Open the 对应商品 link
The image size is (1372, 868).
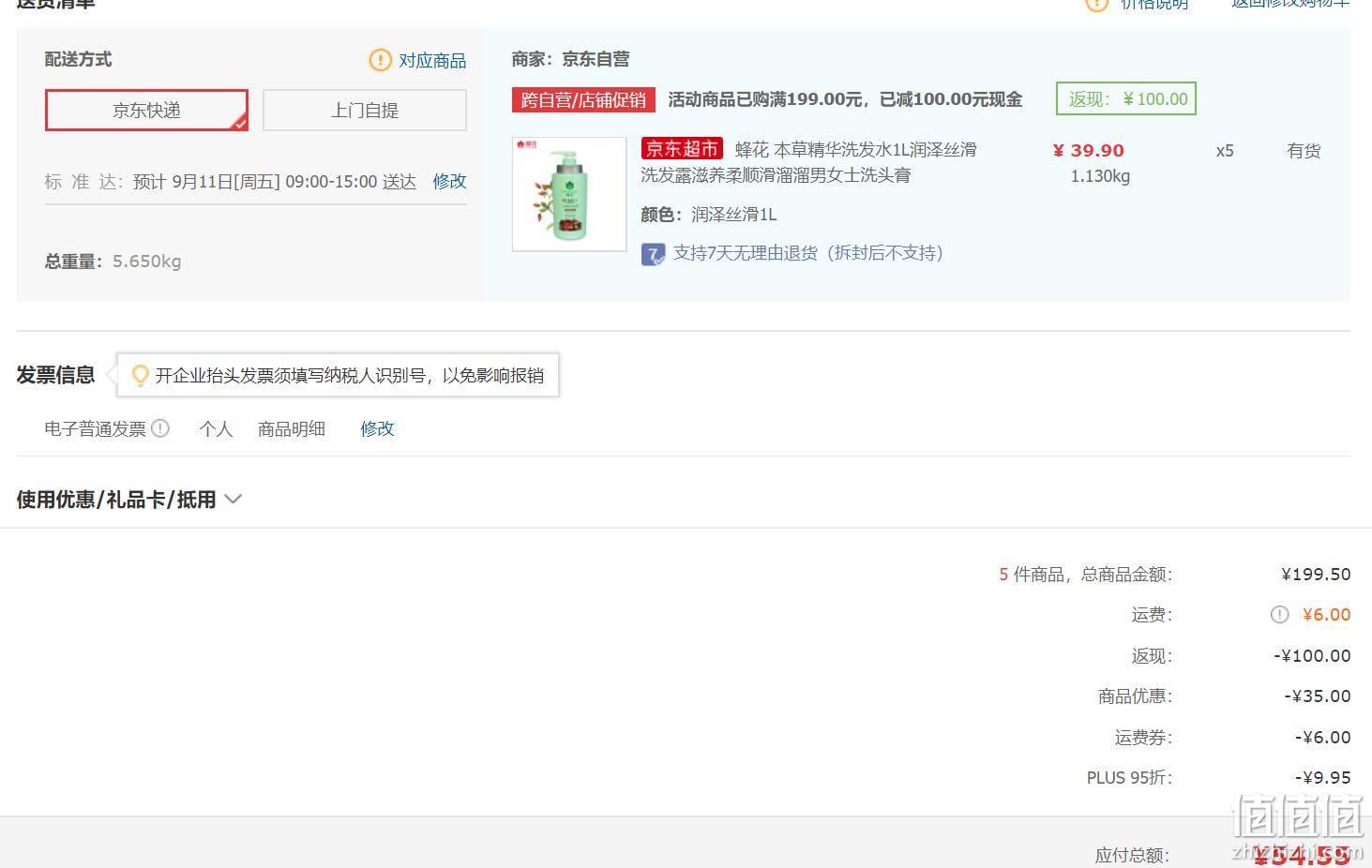[432, 61]
